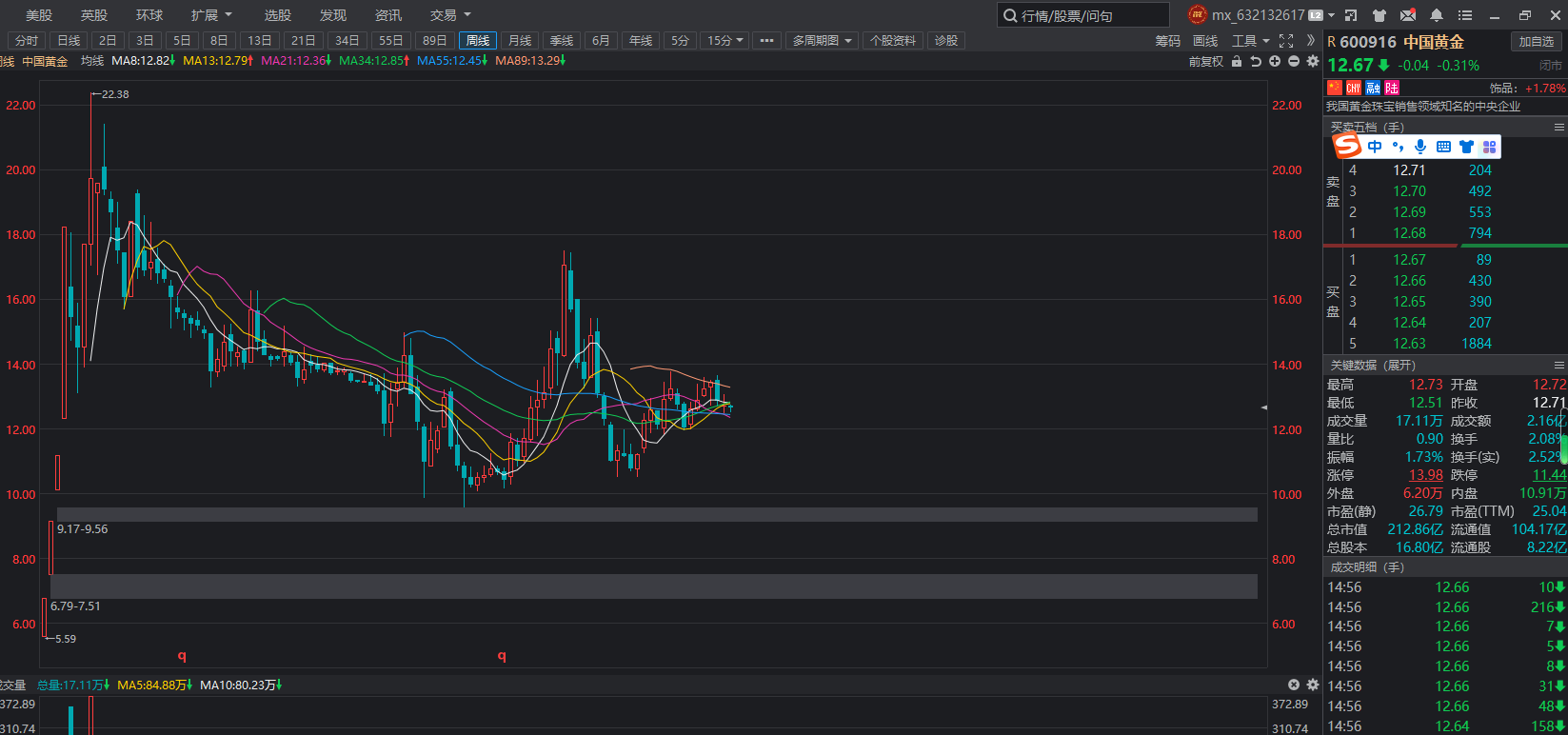The image size is (1568, 735).
Task: Open the more periods ellipsis button
Action: (x=766, y=41)
